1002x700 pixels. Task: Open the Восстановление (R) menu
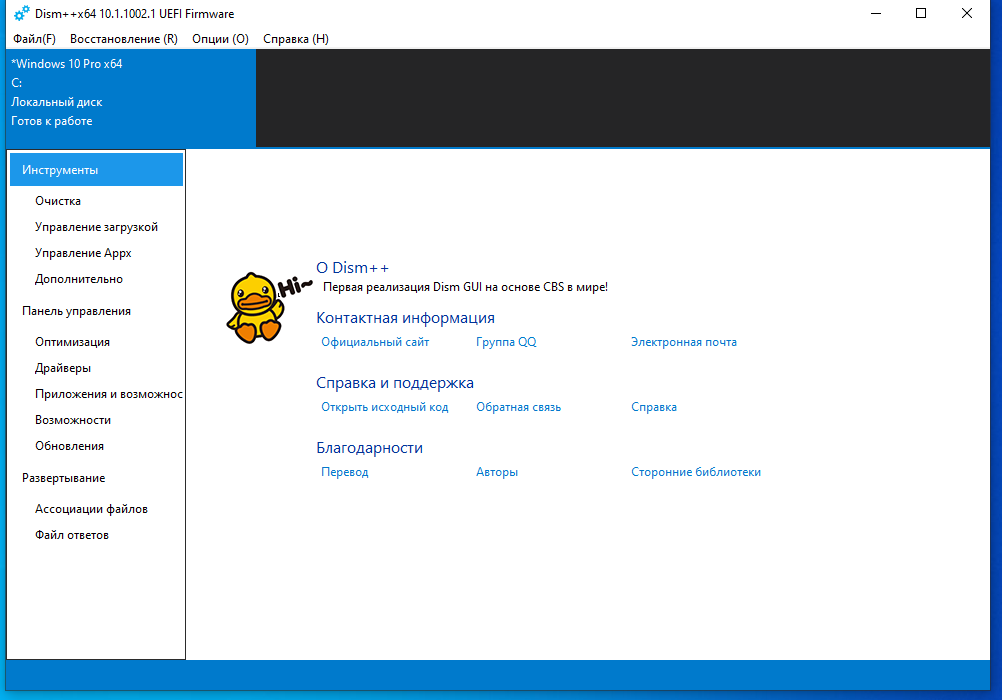pos(123,39)
